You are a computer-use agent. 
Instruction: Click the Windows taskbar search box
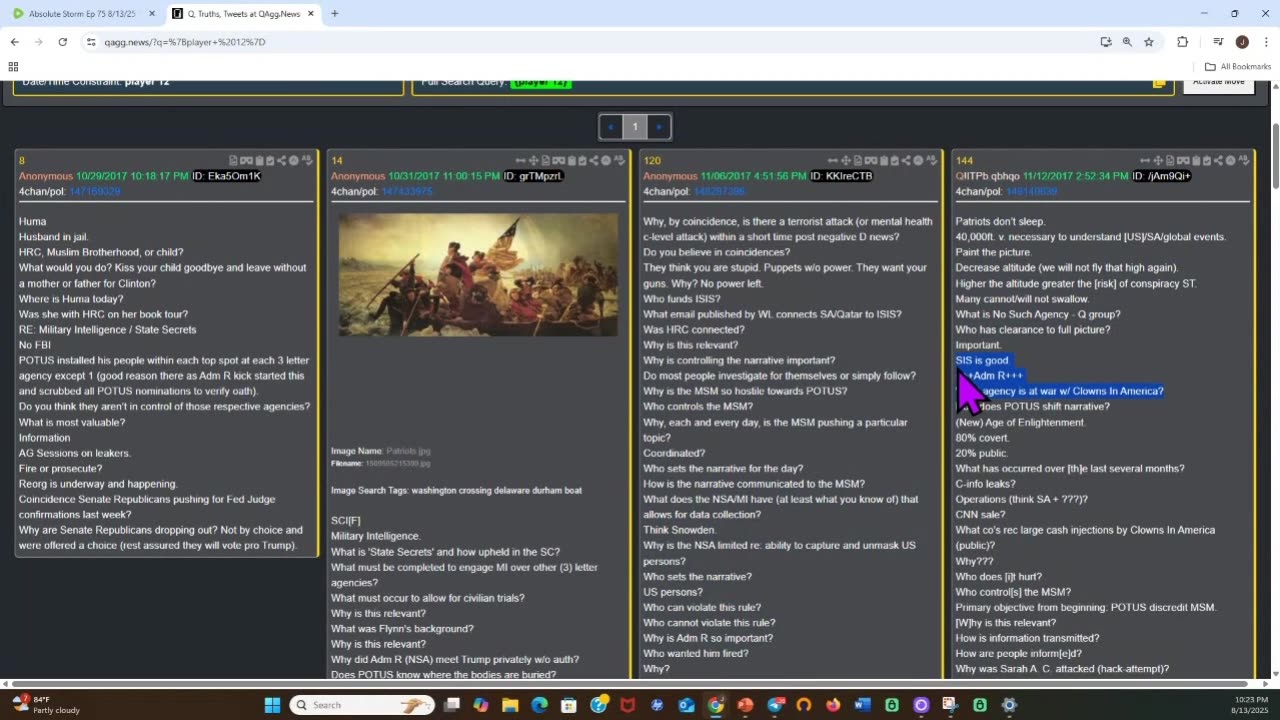362,705
